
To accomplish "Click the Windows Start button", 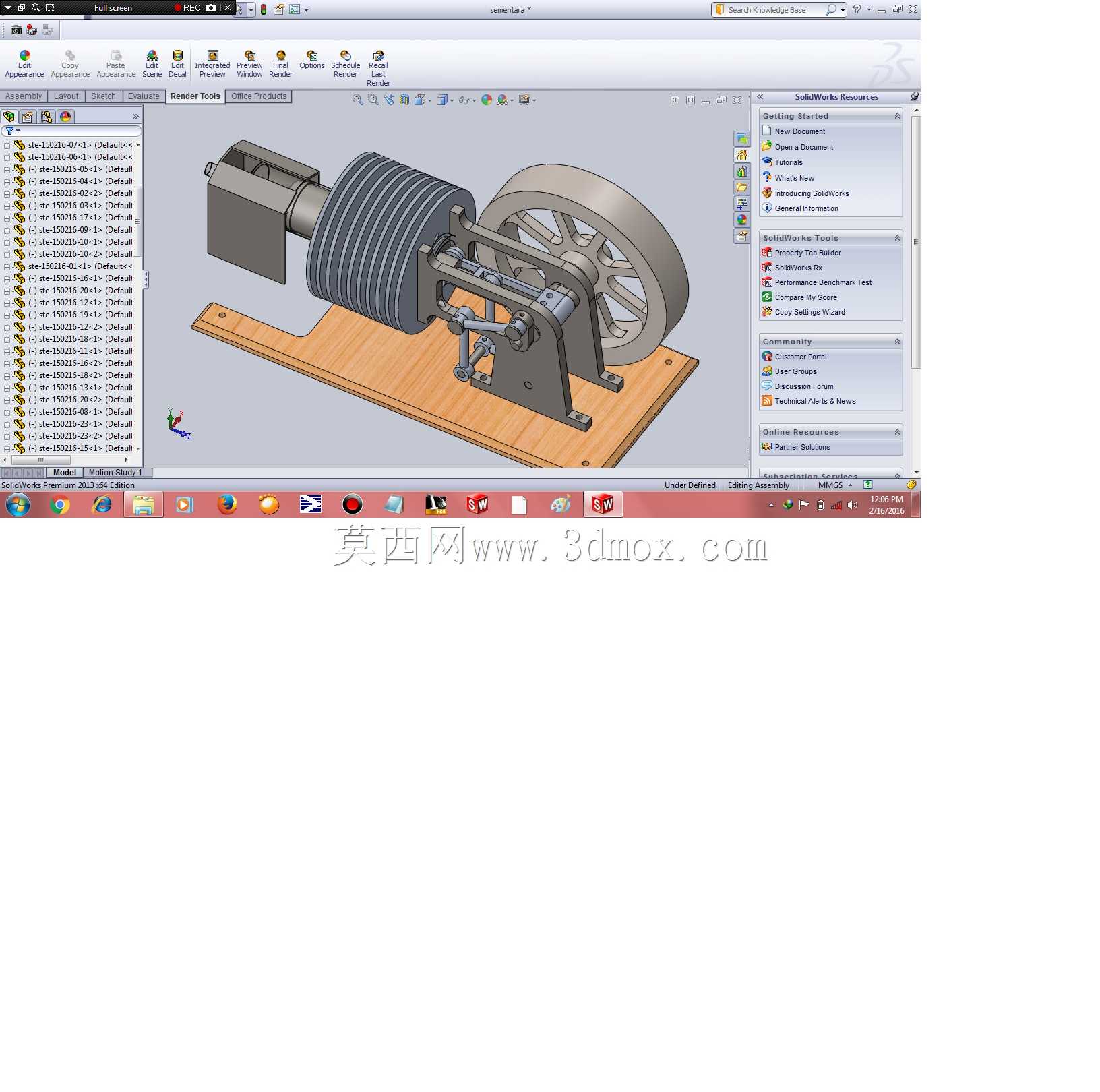I will [18, 504].
